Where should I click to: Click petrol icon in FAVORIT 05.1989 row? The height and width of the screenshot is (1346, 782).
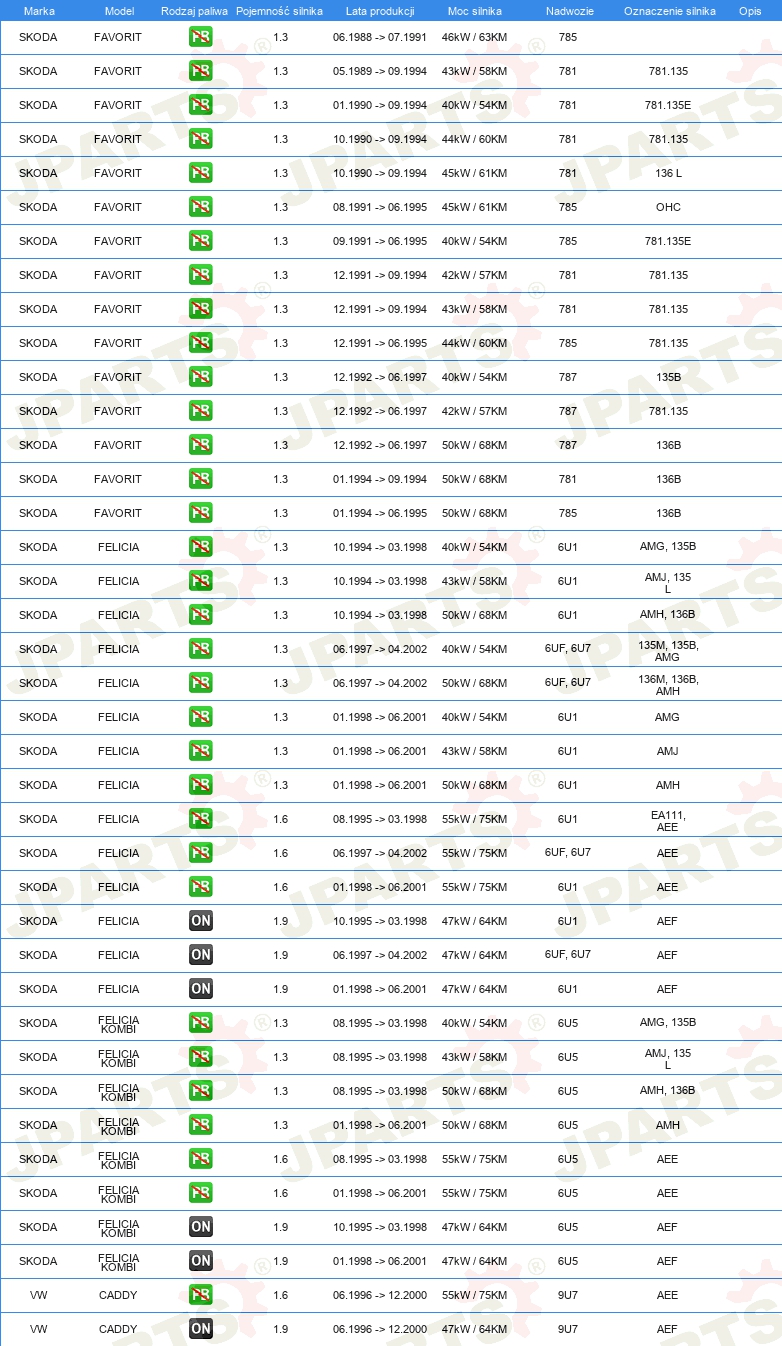(200, 72)
